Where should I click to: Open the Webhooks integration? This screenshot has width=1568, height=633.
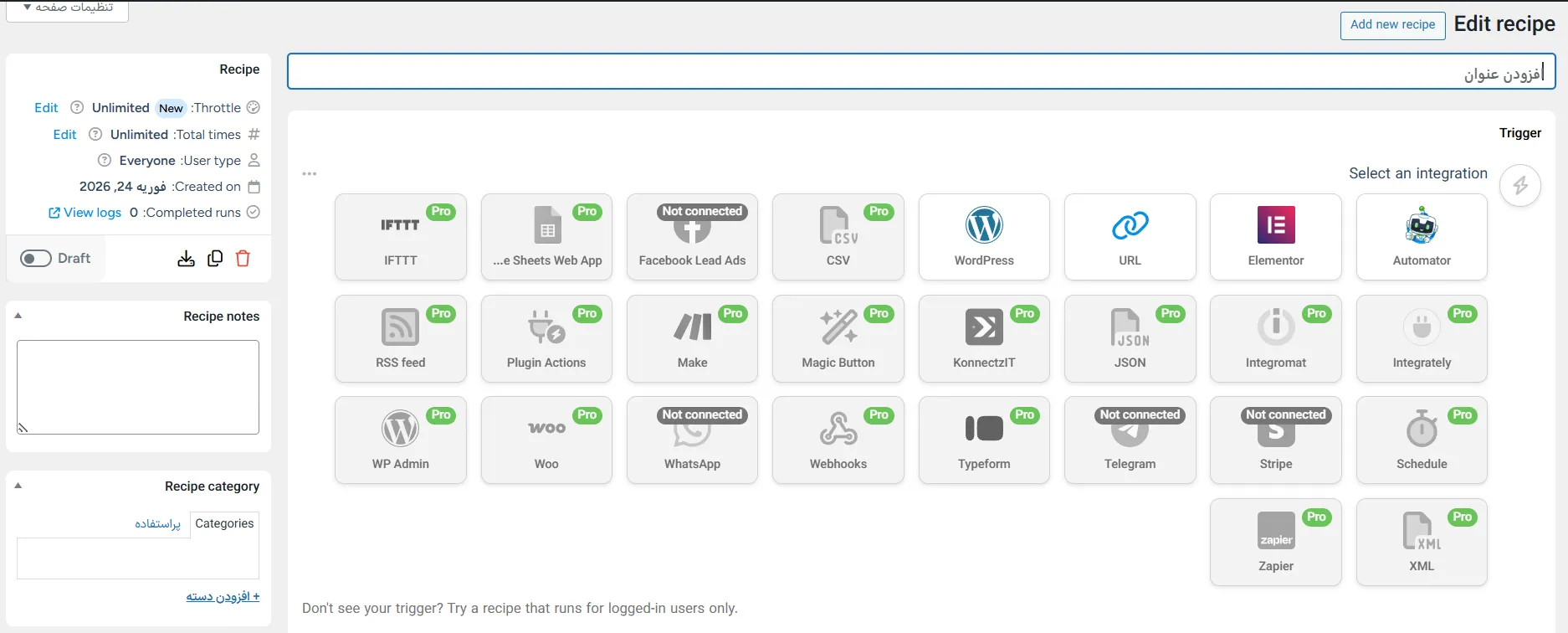pyautogui.click(x=838, y=440)
